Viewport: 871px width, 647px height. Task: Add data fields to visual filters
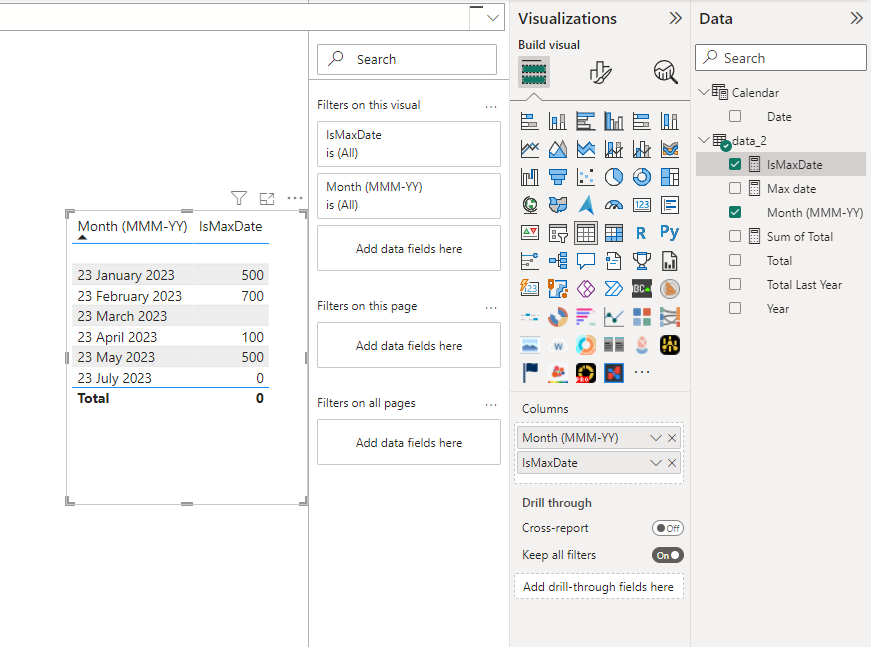click(x=409, y=248)
